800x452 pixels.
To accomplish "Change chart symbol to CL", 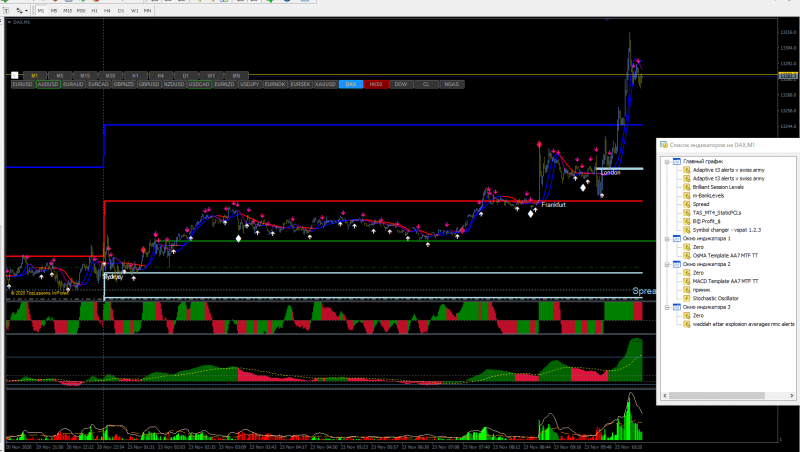I will (x=426, y=84).
